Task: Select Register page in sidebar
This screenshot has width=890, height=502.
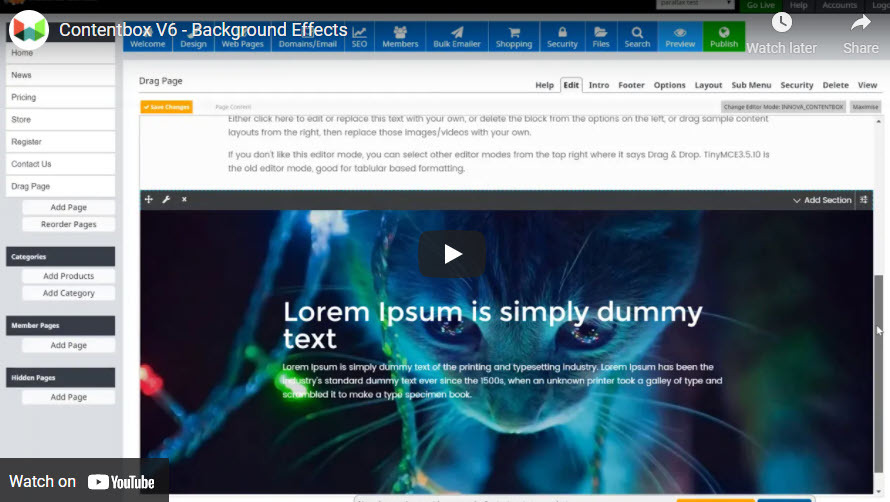Action: pos(60,141)
